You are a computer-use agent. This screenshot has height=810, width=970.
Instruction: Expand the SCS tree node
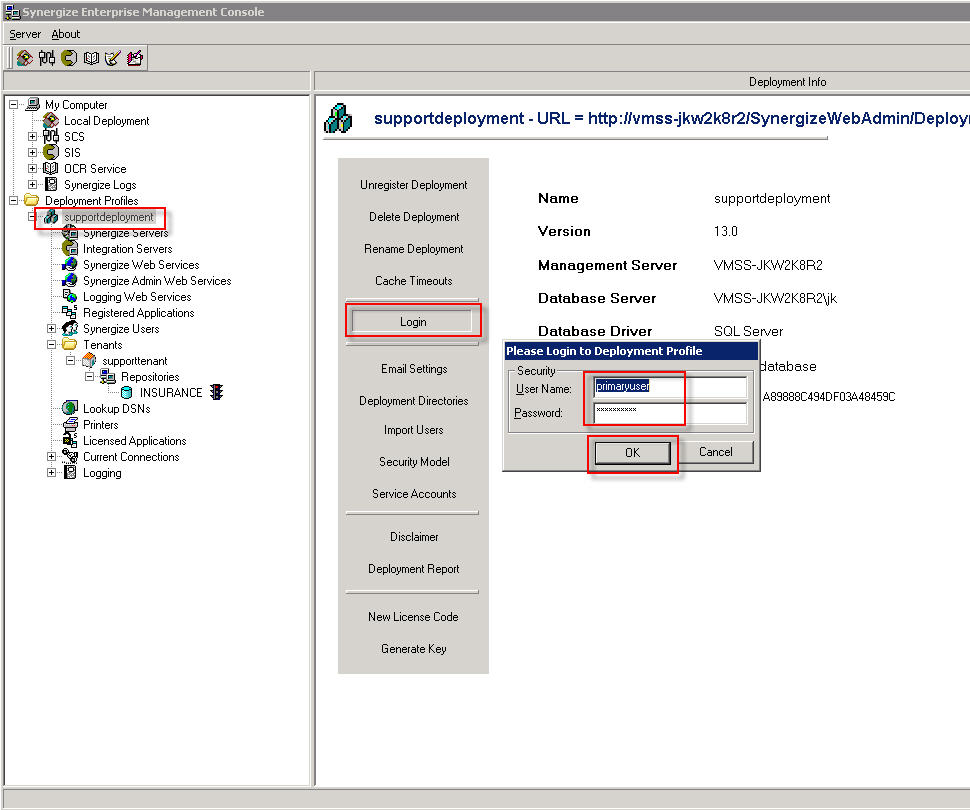click(x=32, y=136)
